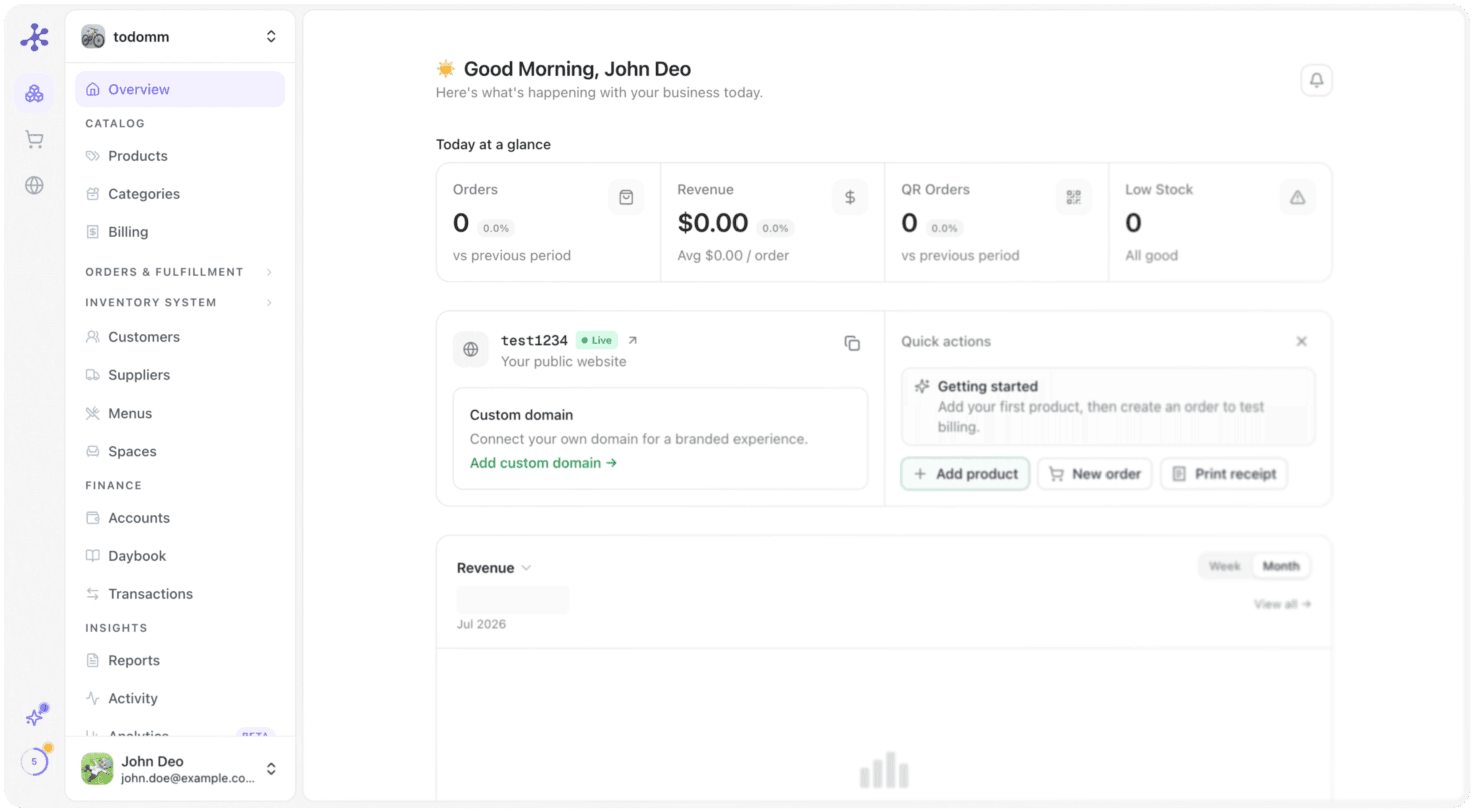The image size is (1474, 812).
Task: Go to Overview page
Action: [x=180, y=89]
